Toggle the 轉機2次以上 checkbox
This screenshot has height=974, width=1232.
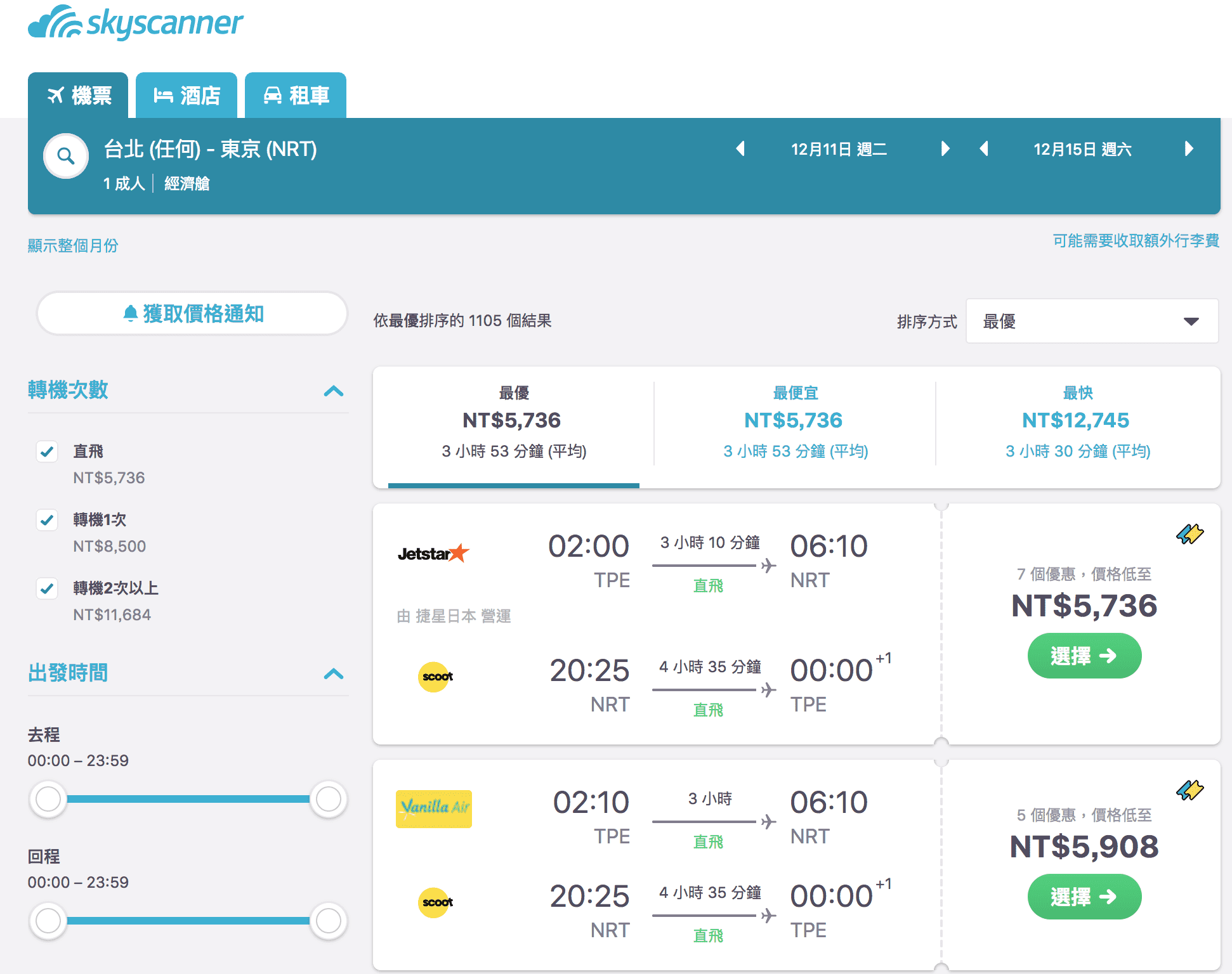47,588
